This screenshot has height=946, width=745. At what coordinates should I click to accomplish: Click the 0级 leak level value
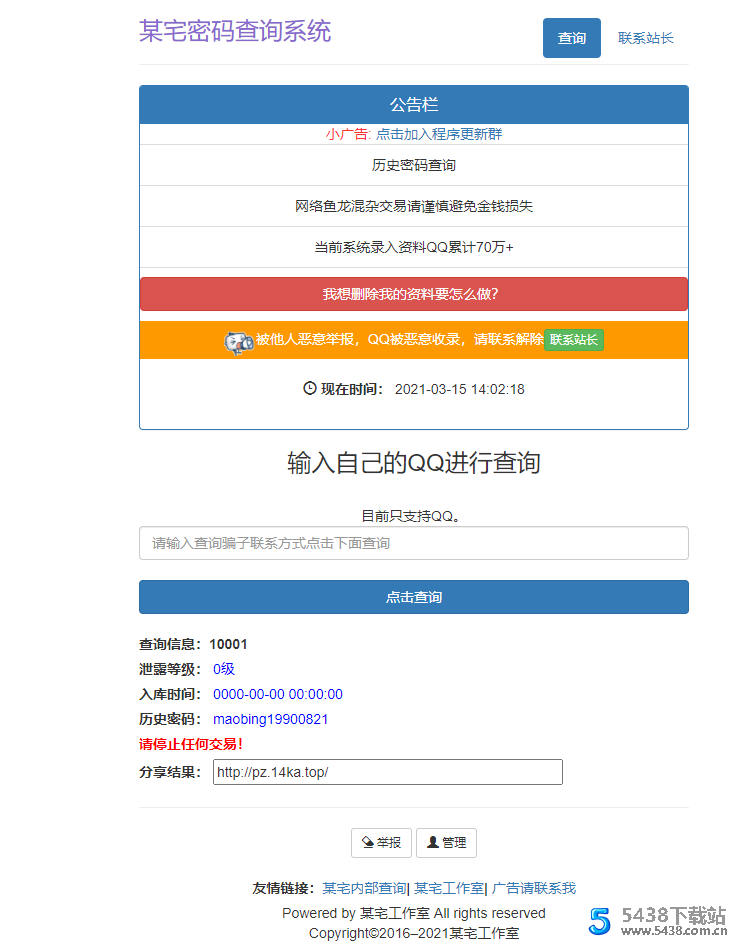point(223,669)
